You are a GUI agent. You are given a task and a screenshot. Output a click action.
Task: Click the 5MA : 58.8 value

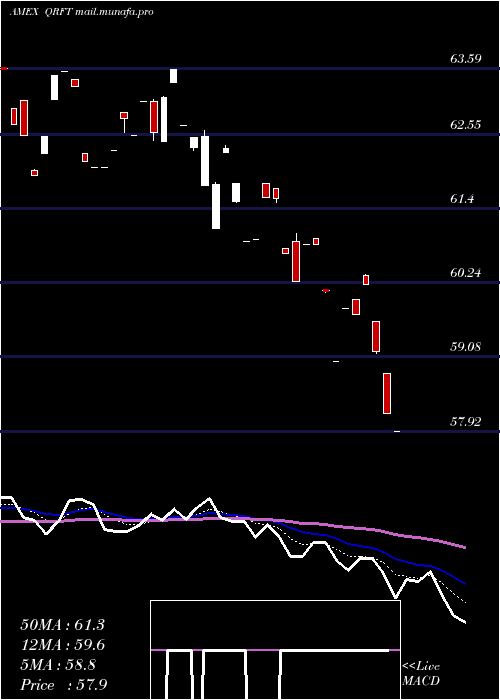click(58, 665)
